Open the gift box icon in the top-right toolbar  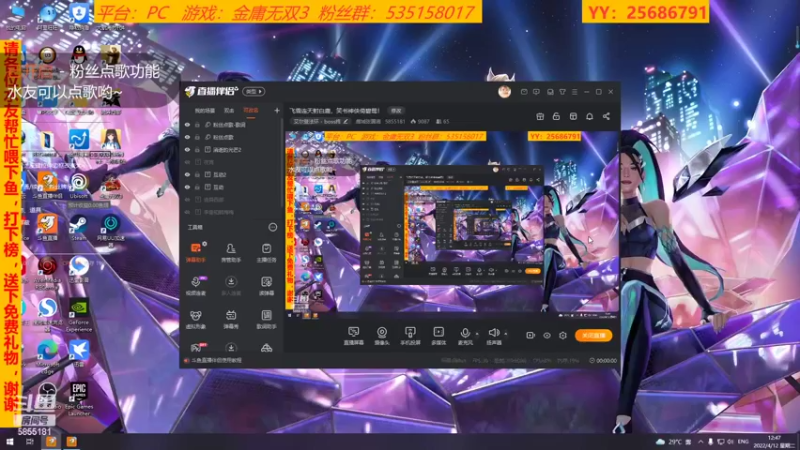click(540, 116)
